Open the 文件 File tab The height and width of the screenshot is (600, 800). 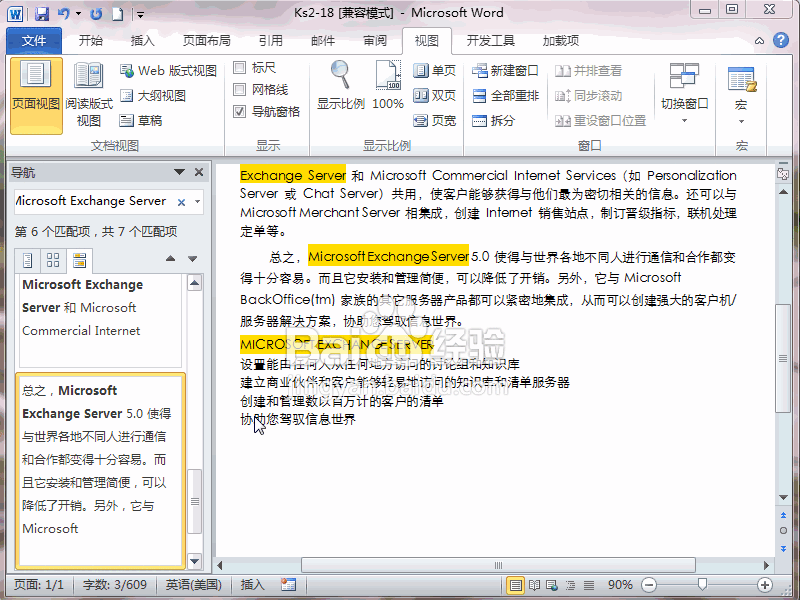pyautogui.click(x=34, y=41)
